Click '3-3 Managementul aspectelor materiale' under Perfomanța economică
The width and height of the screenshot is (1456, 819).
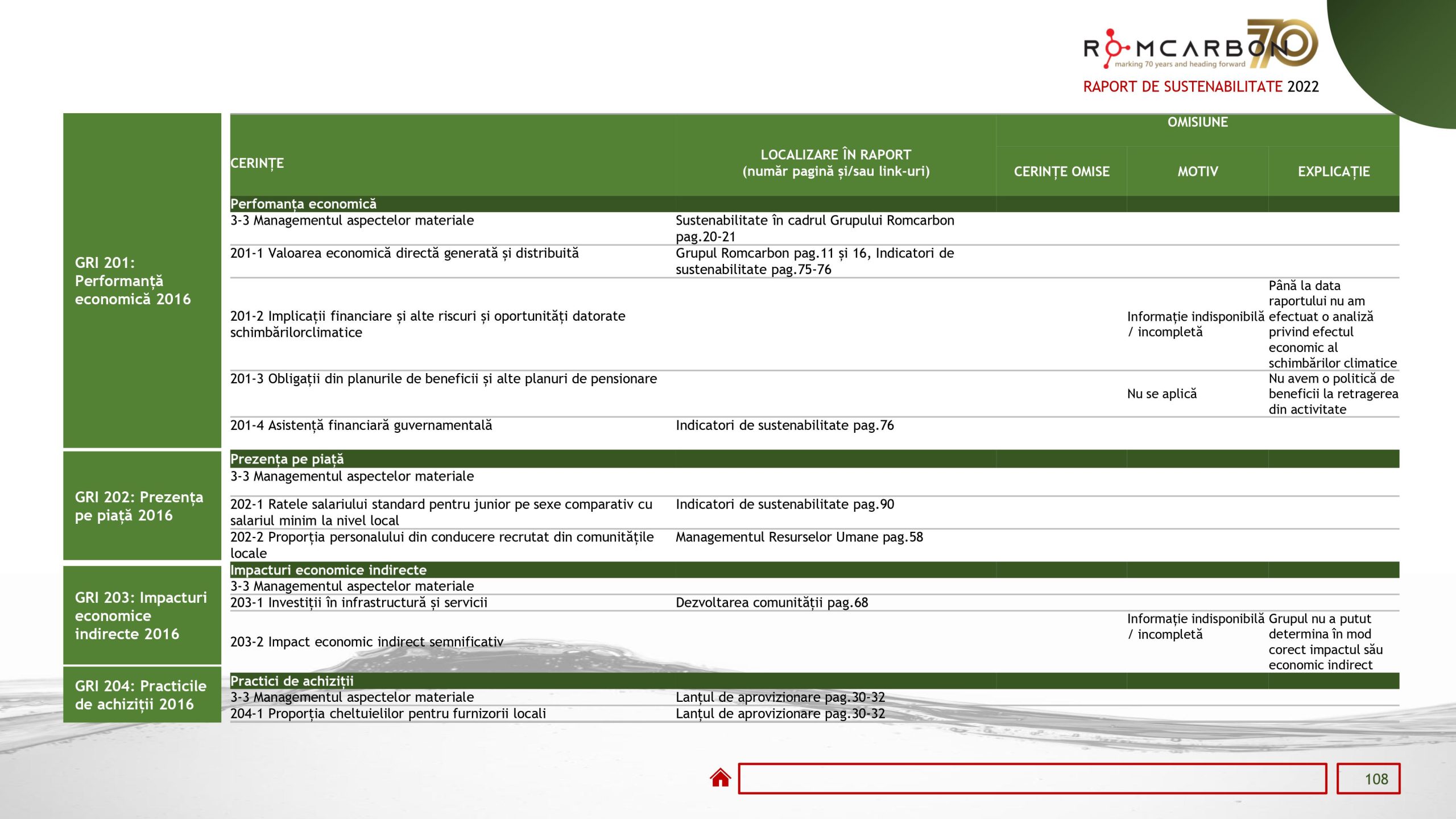tap(352, 220)
